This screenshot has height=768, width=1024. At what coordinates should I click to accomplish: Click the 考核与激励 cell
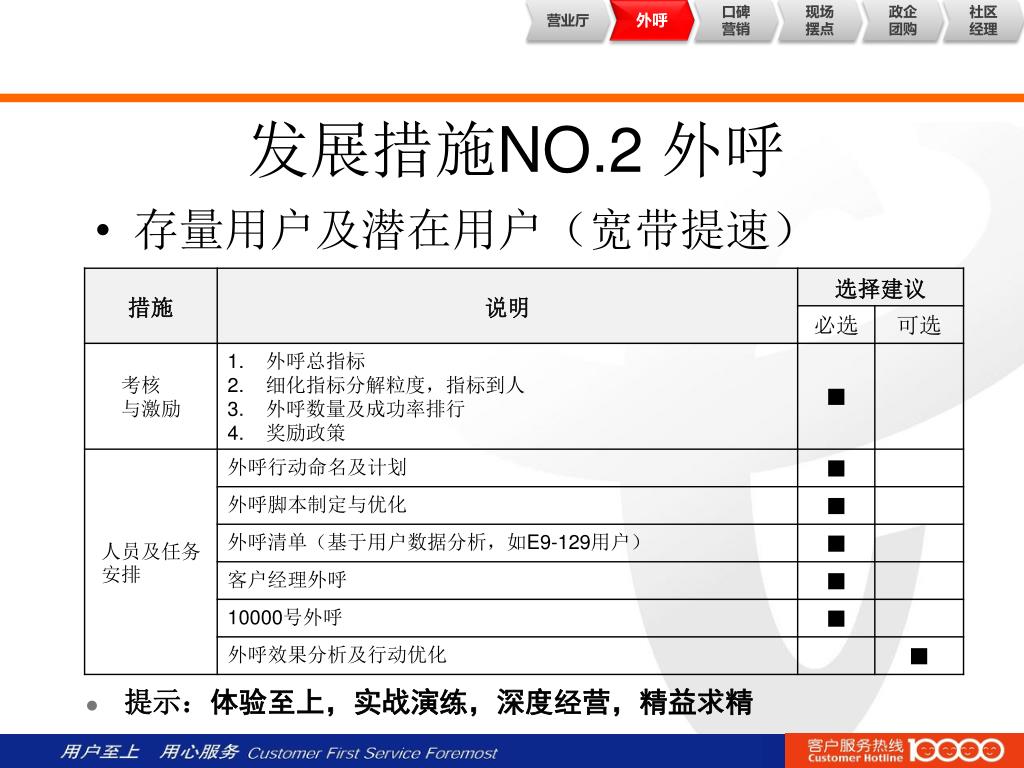[x=151, y=396]
